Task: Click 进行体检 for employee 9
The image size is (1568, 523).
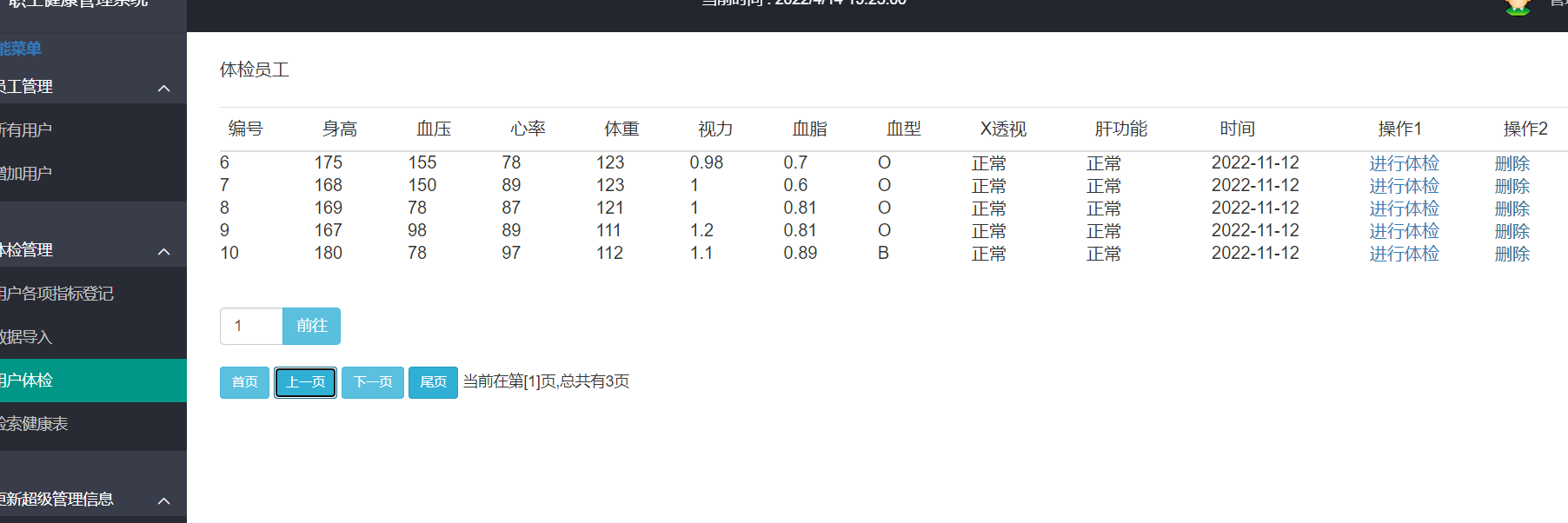Action: [1404, 231]
